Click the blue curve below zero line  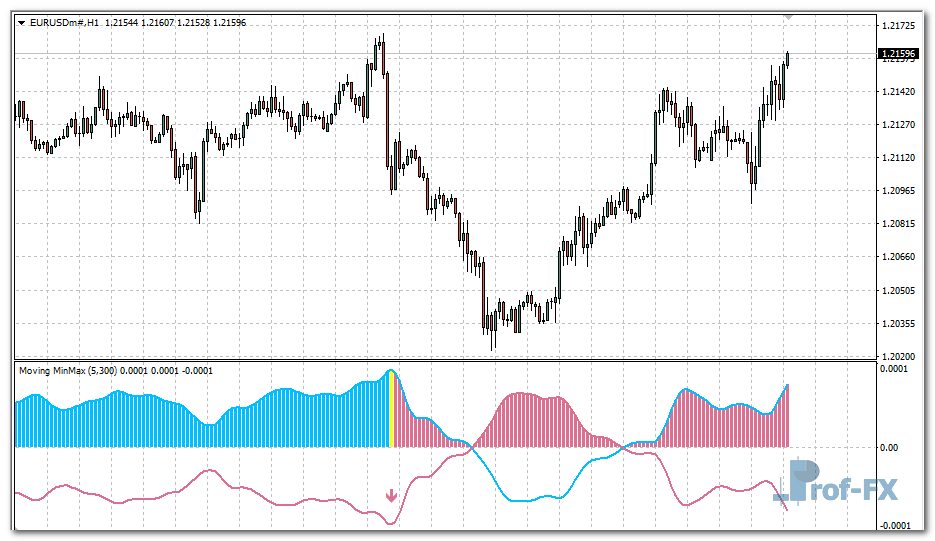coord(520,497)
